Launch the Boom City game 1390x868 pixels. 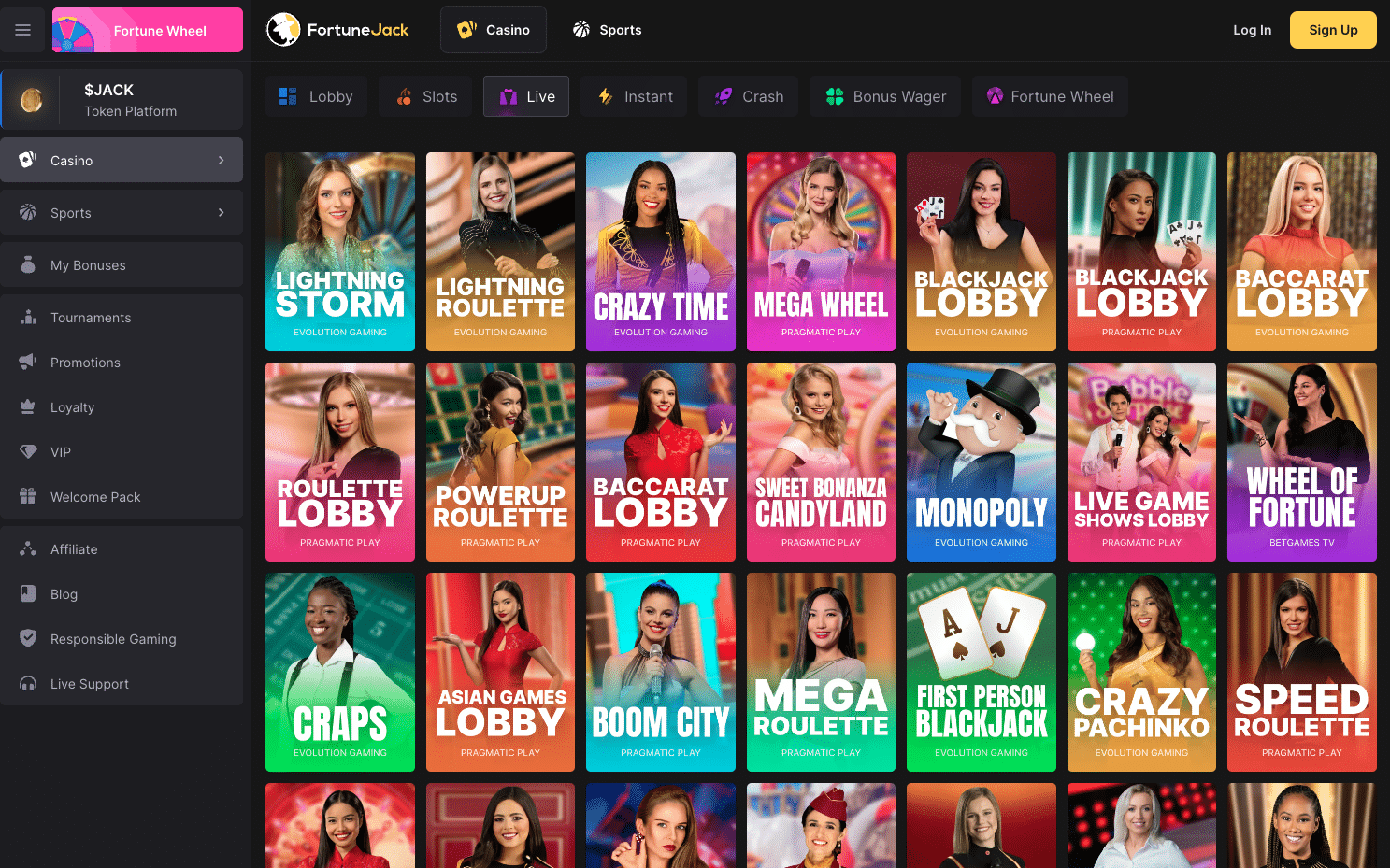pos(661,672)
